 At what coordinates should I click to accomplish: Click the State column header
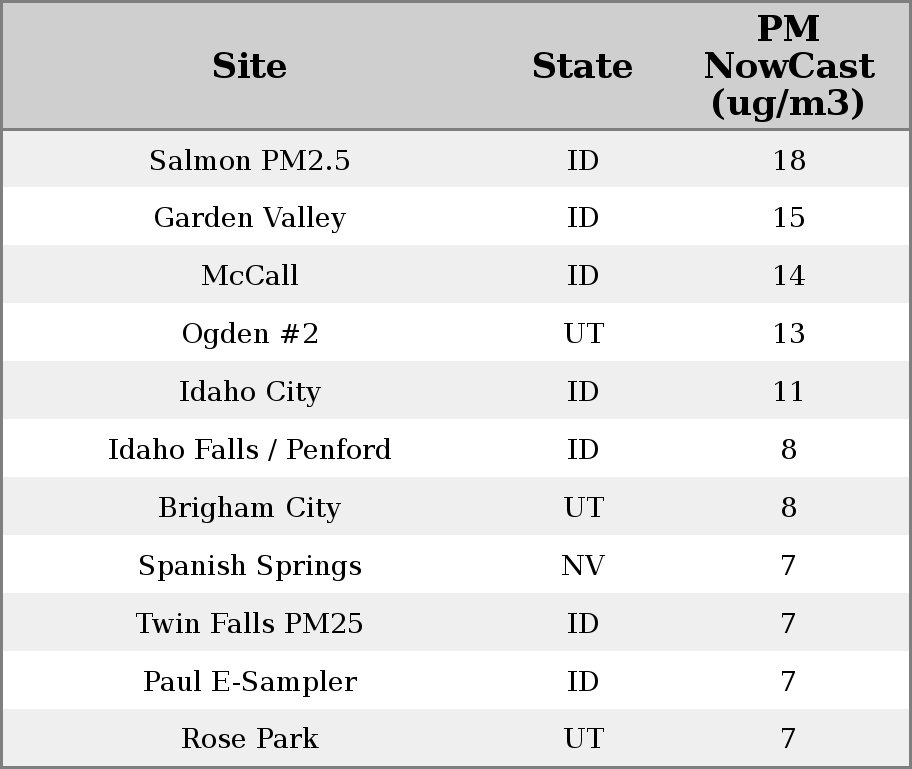click(x=582, y=66)
